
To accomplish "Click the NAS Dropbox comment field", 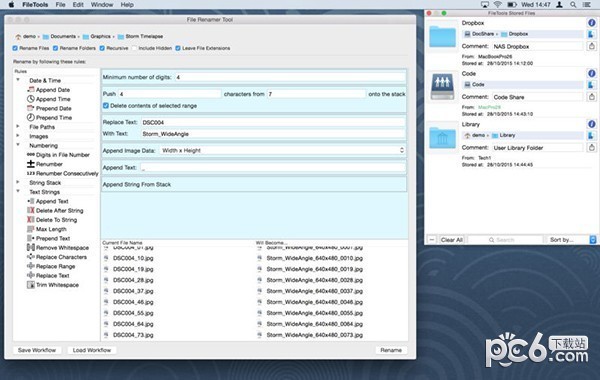I will (x=537, y=46).
